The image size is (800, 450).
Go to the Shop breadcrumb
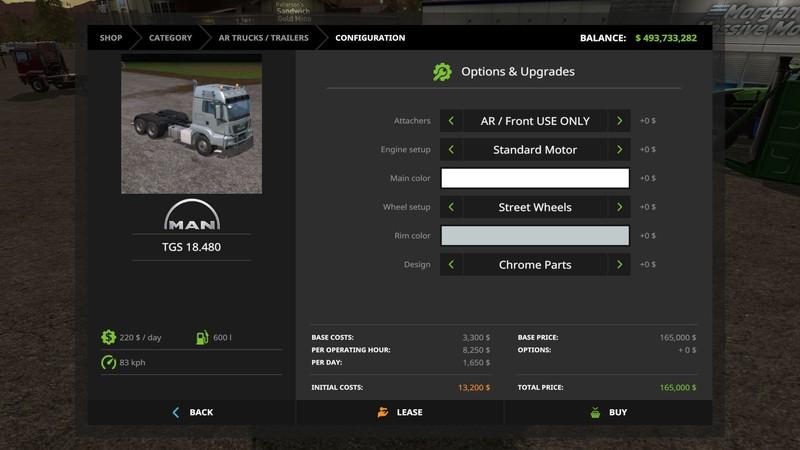[x=110, y=38]
